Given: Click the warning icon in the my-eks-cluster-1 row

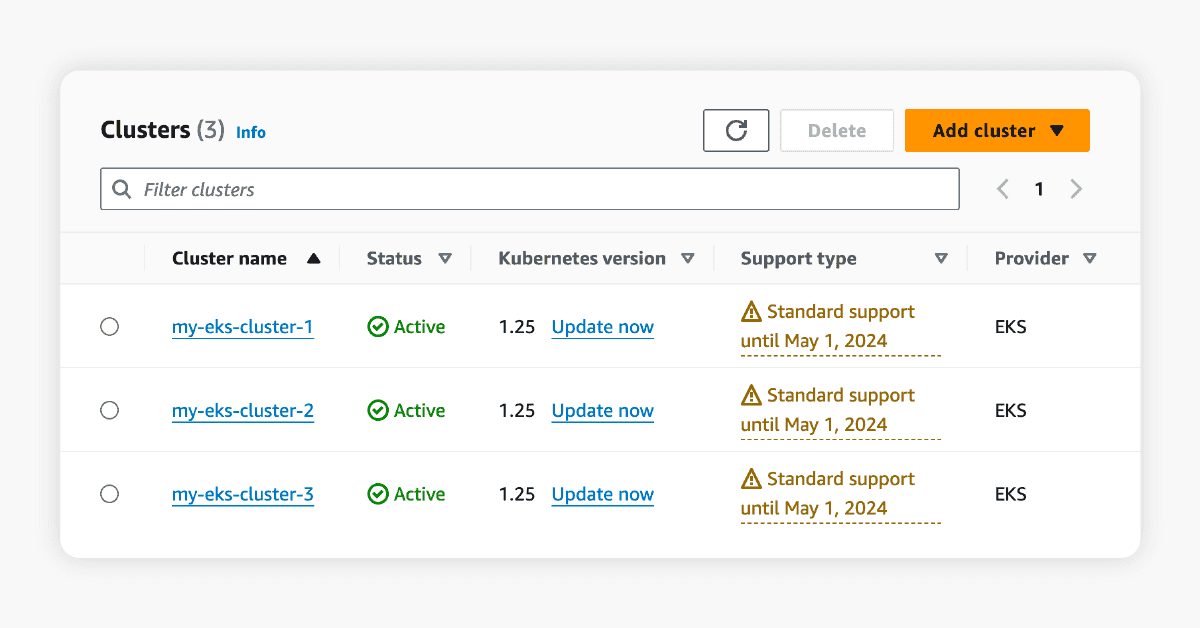Looking at the screenshot, I should tap(751, 312).
